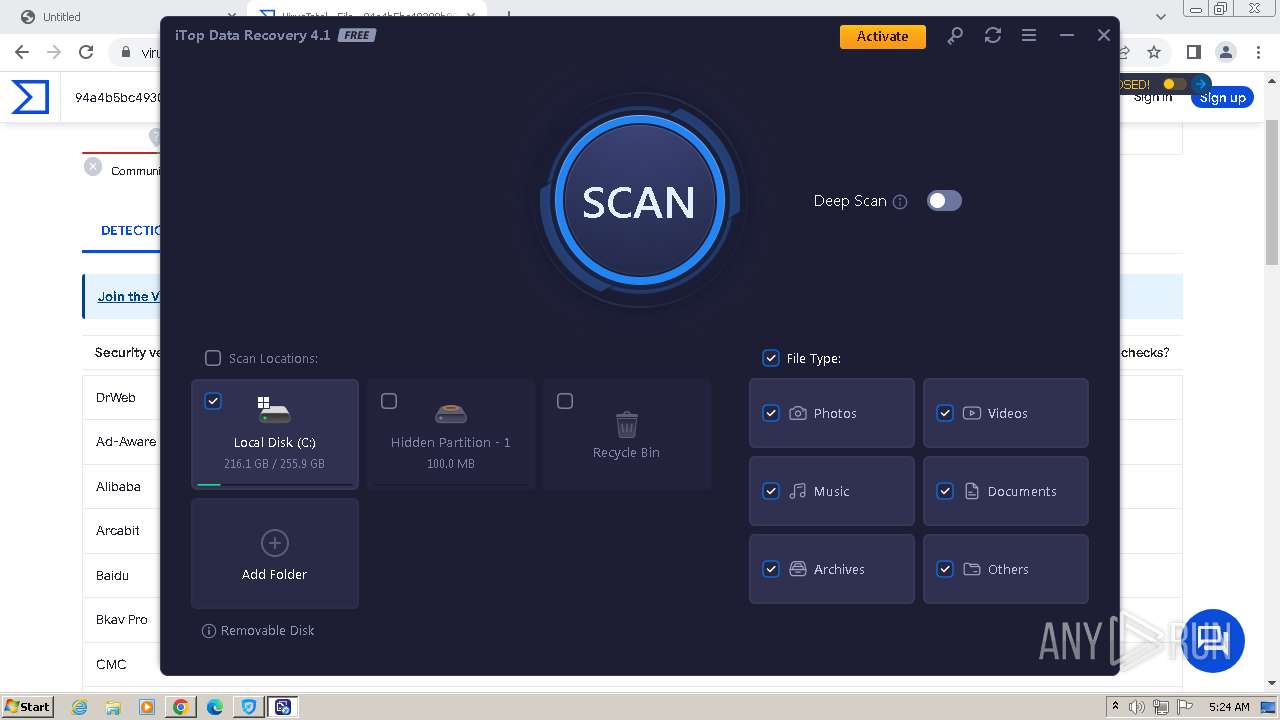
Task: Click the Removable Disk info icon
Action: [209, 631]
